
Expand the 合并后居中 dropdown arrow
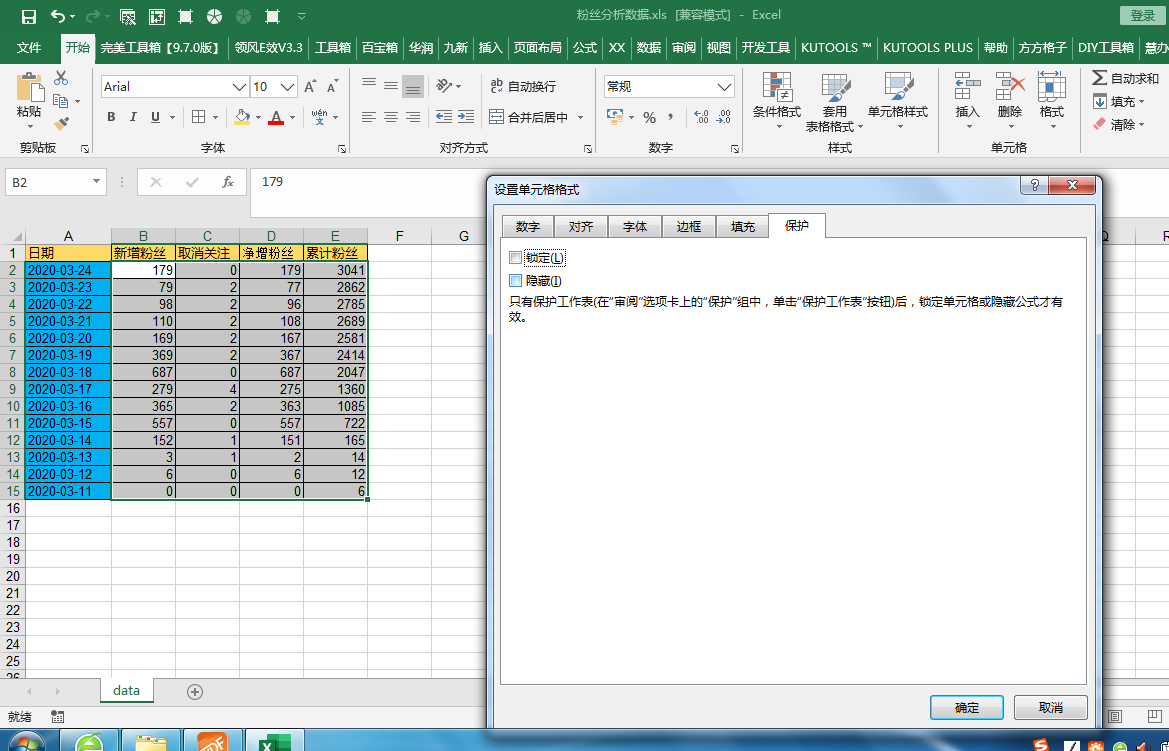[x=580, y=118]
